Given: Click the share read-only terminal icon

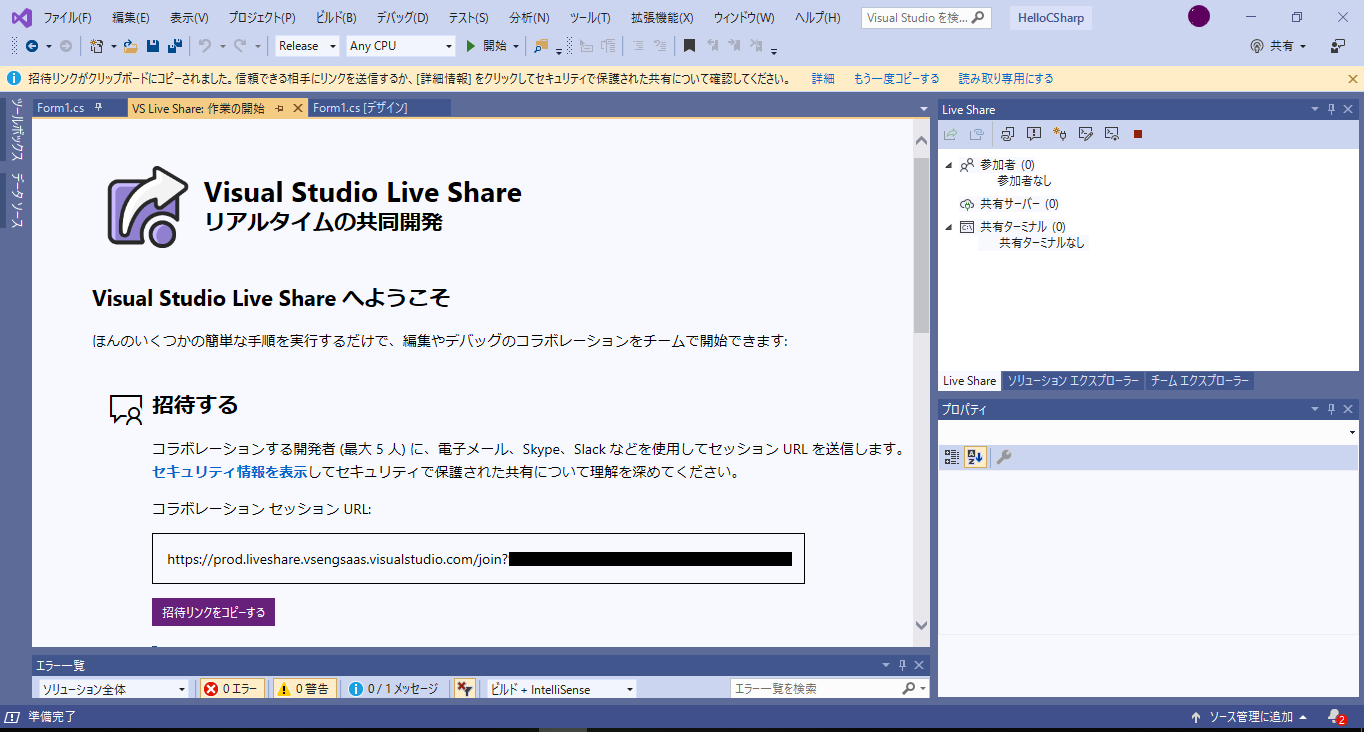Looking at the screenshot, I should (x=1112, y=134).
